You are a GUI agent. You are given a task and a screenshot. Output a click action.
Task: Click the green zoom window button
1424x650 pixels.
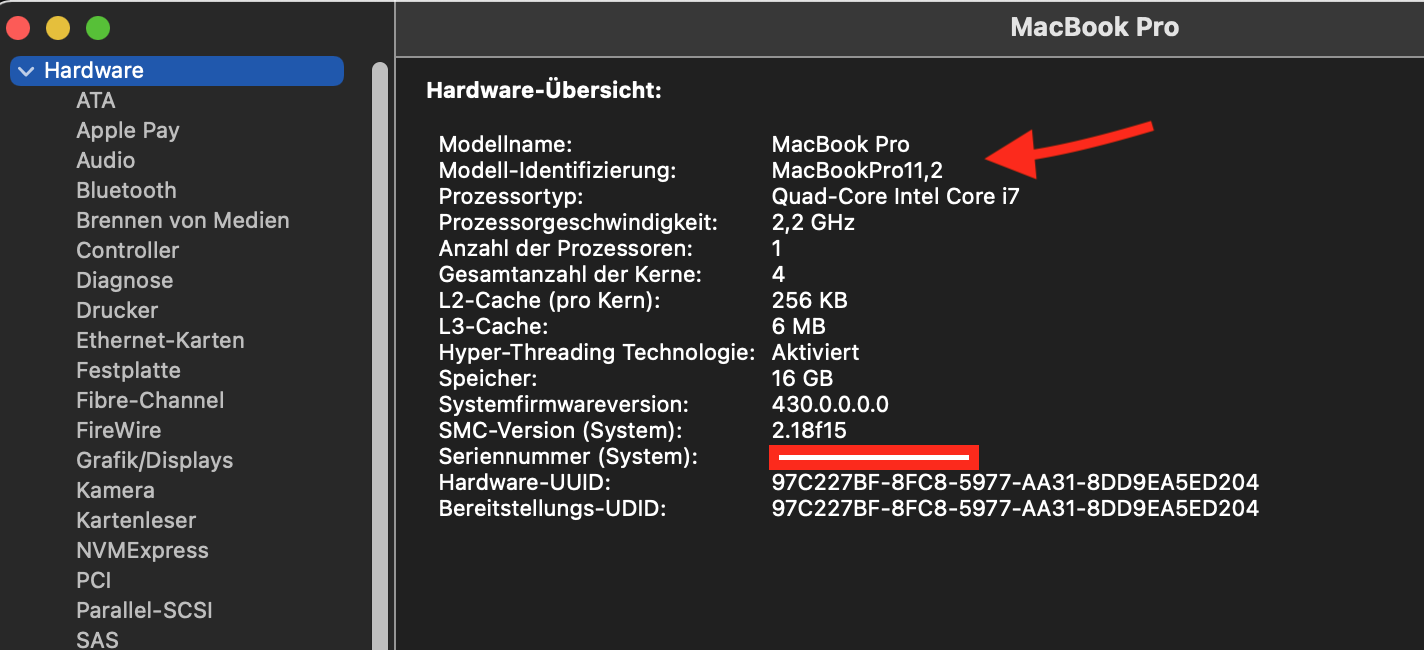98,28
